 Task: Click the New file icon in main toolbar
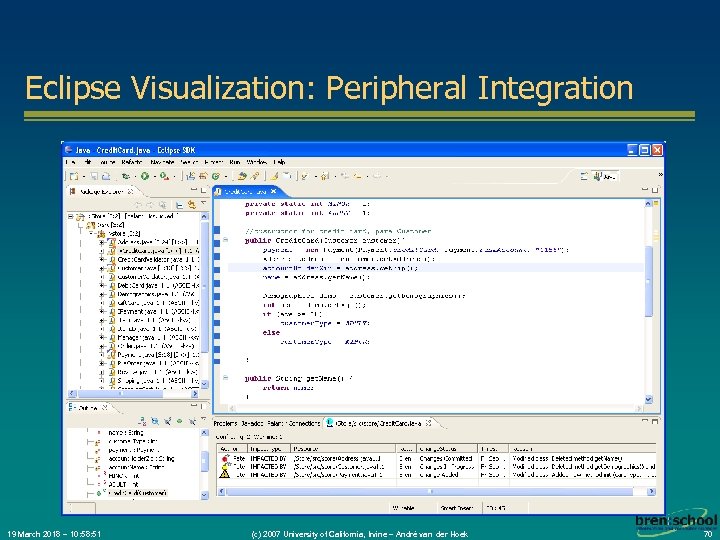tap(72, 175)
